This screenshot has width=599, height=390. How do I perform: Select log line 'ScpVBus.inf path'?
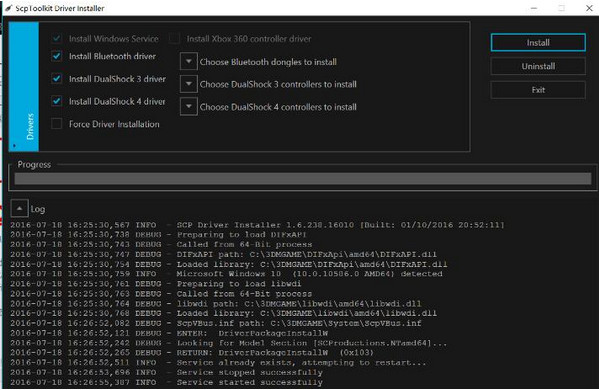(x=216, y=323)
